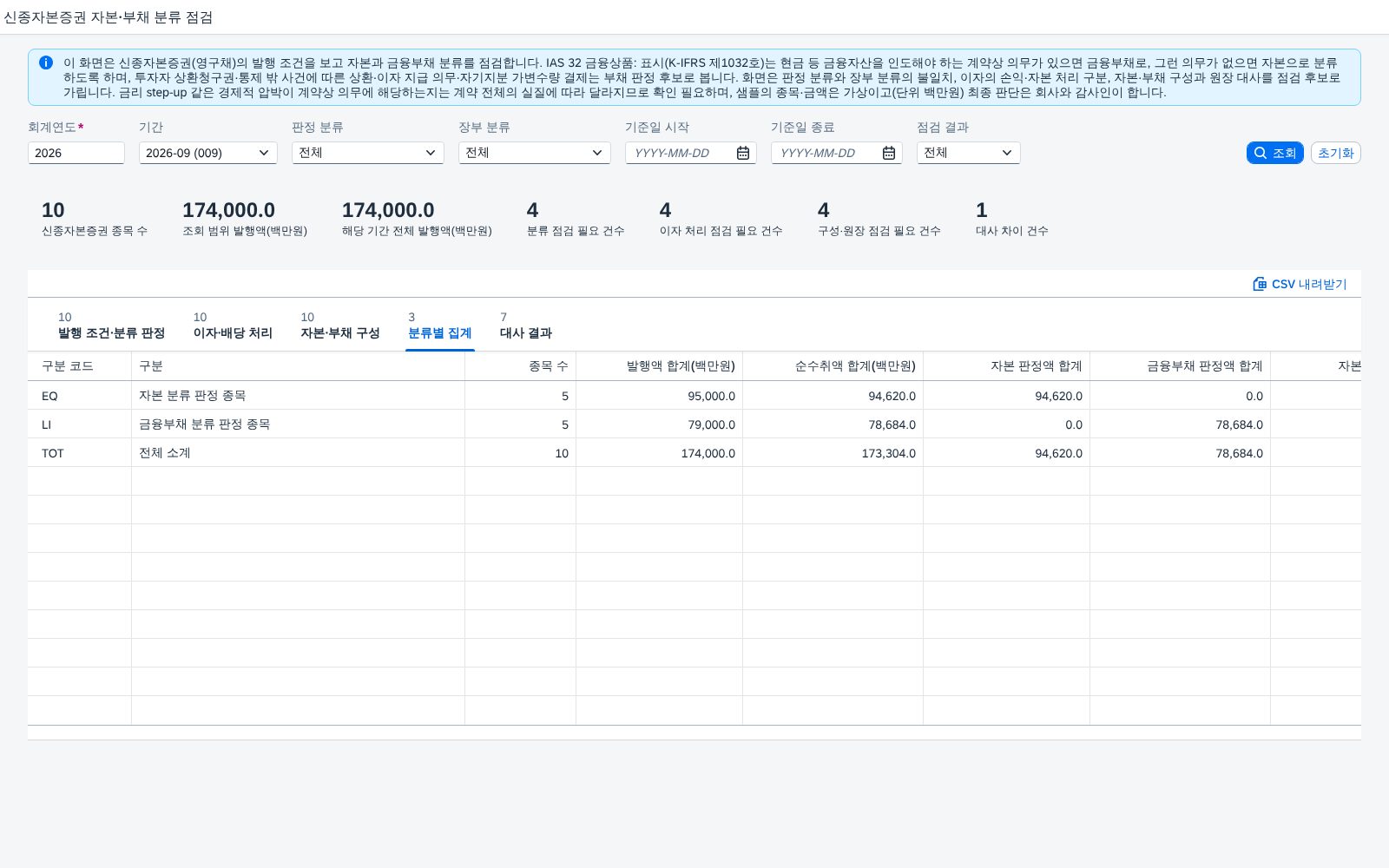Open calendar picker for 기준일 시작

click(743, 153)
